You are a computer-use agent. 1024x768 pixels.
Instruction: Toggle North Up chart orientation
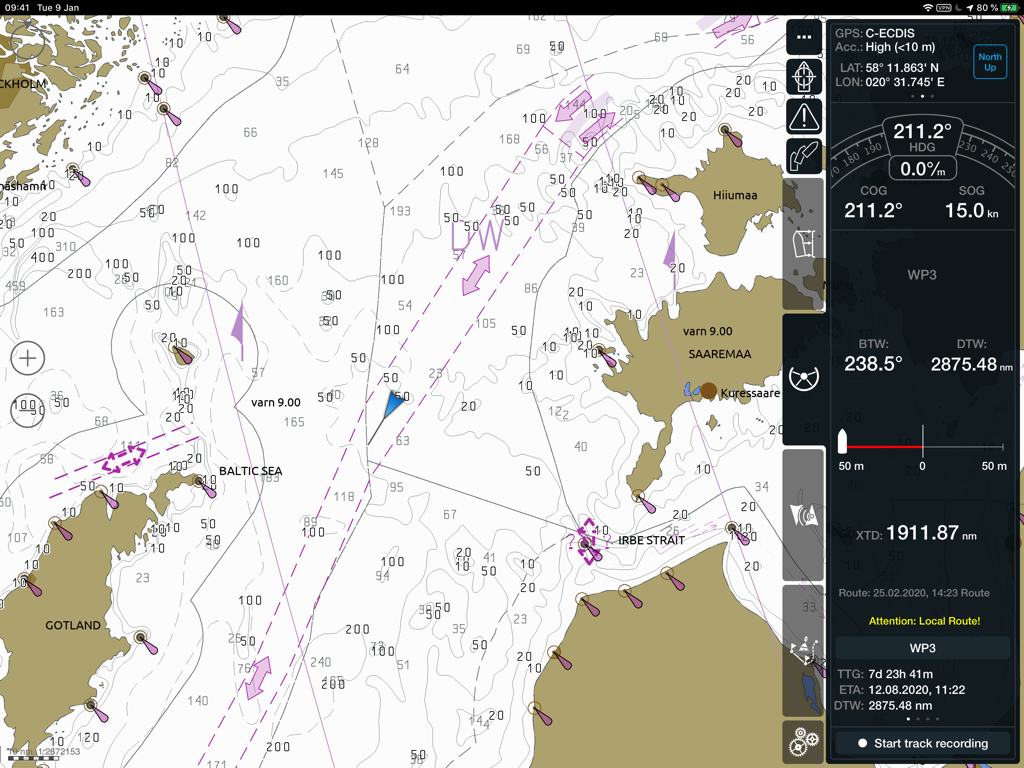coord(989,61)
